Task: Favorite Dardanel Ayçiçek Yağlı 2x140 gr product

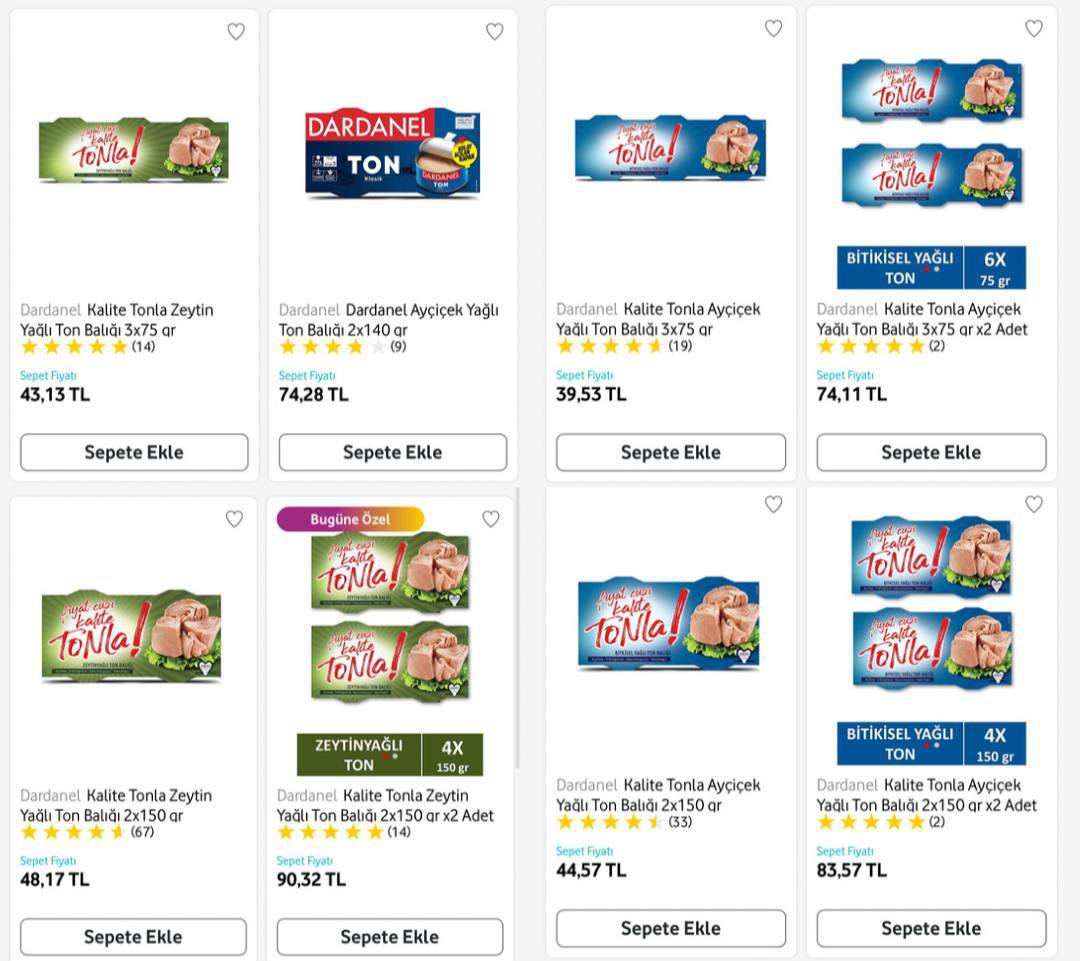Action: [x=495, y=32]
